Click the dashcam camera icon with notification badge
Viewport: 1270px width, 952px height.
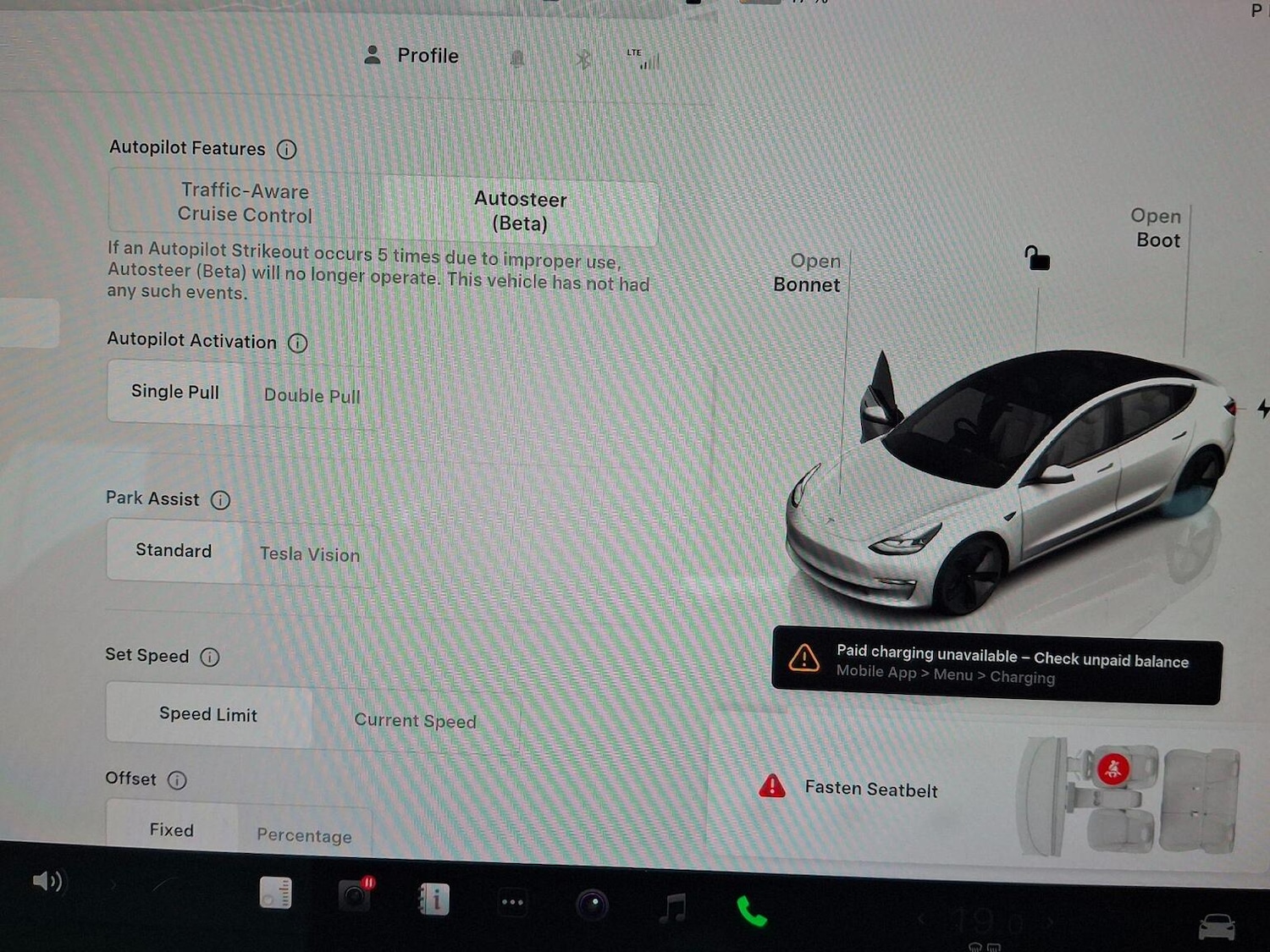[x=356, y=897]
